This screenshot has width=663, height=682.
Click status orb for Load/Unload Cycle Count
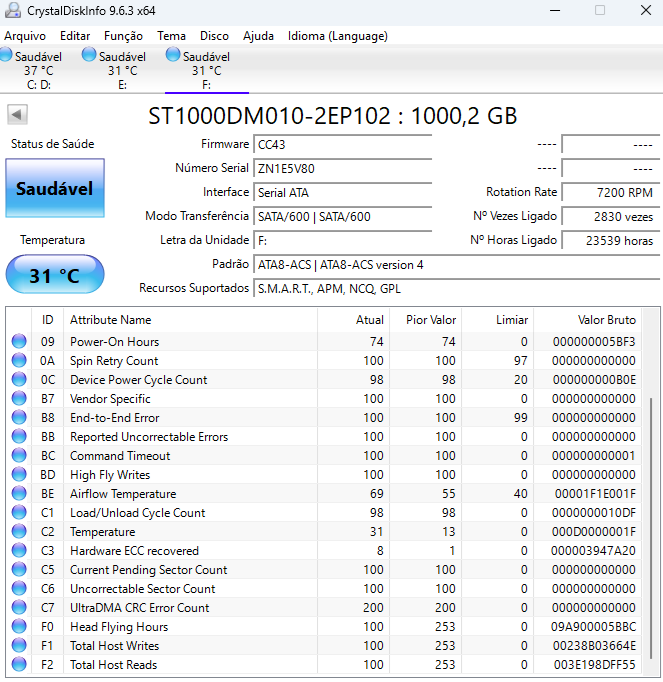click(19, 512)
